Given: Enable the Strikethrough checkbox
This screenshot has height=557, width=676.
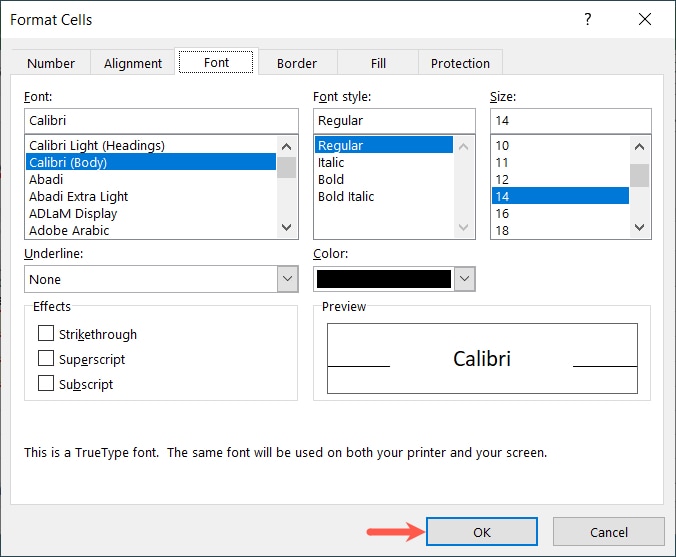Looking at the screenshot, I should [46, 333].
